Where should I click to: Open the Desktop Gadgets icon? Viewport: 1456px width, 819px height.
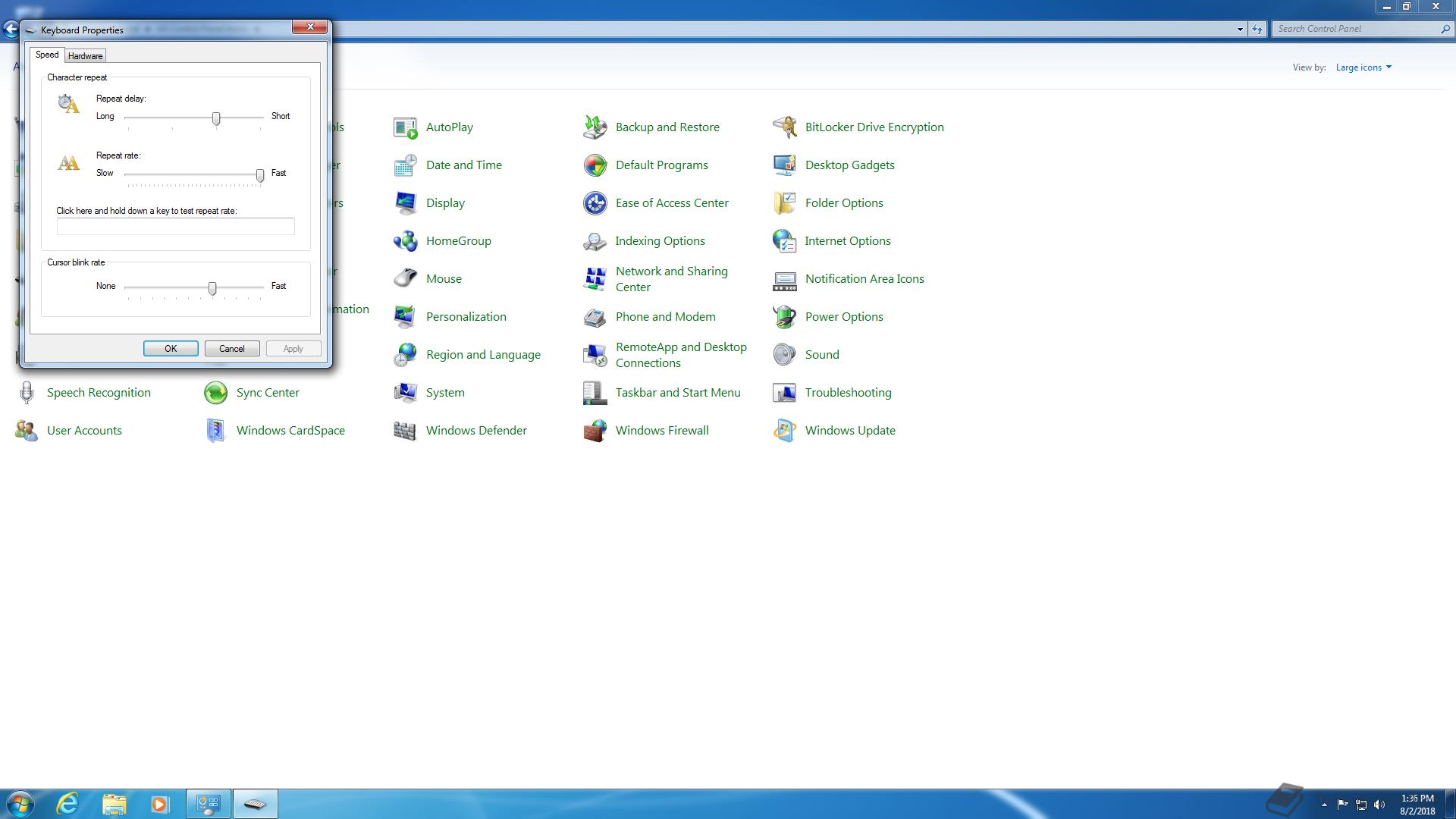click(x=784, y=165)
